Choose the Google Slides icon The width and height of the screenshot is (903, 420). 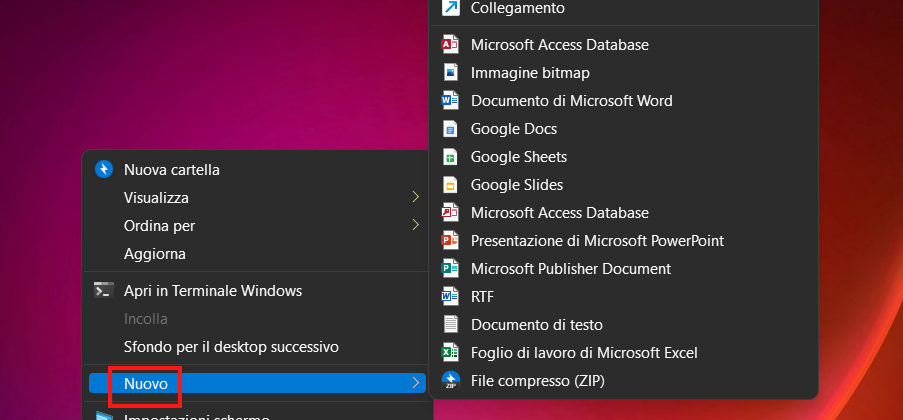(450, 185)
